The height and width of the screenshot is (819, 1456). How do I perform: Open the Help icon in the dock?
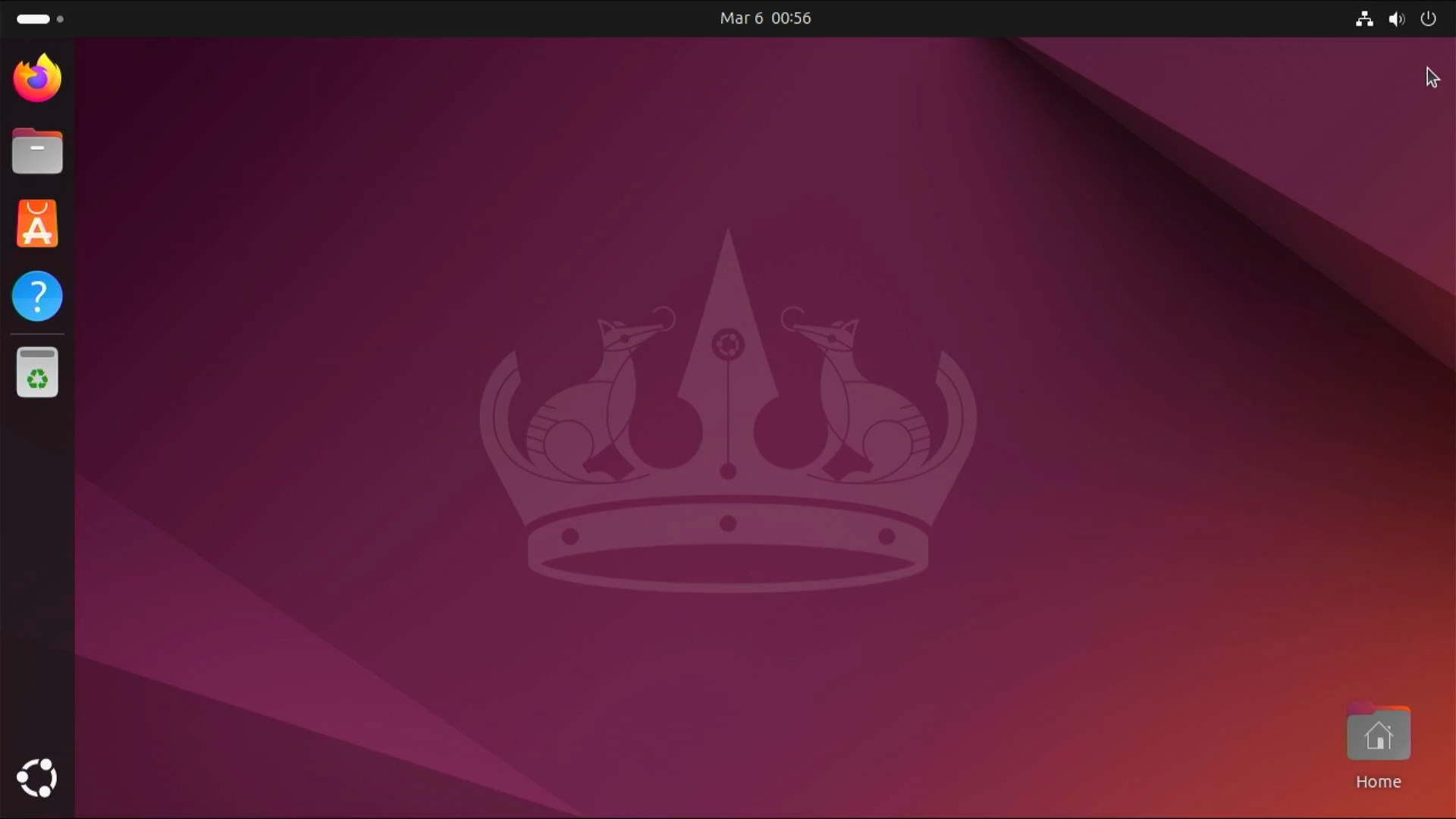[37, 296]
